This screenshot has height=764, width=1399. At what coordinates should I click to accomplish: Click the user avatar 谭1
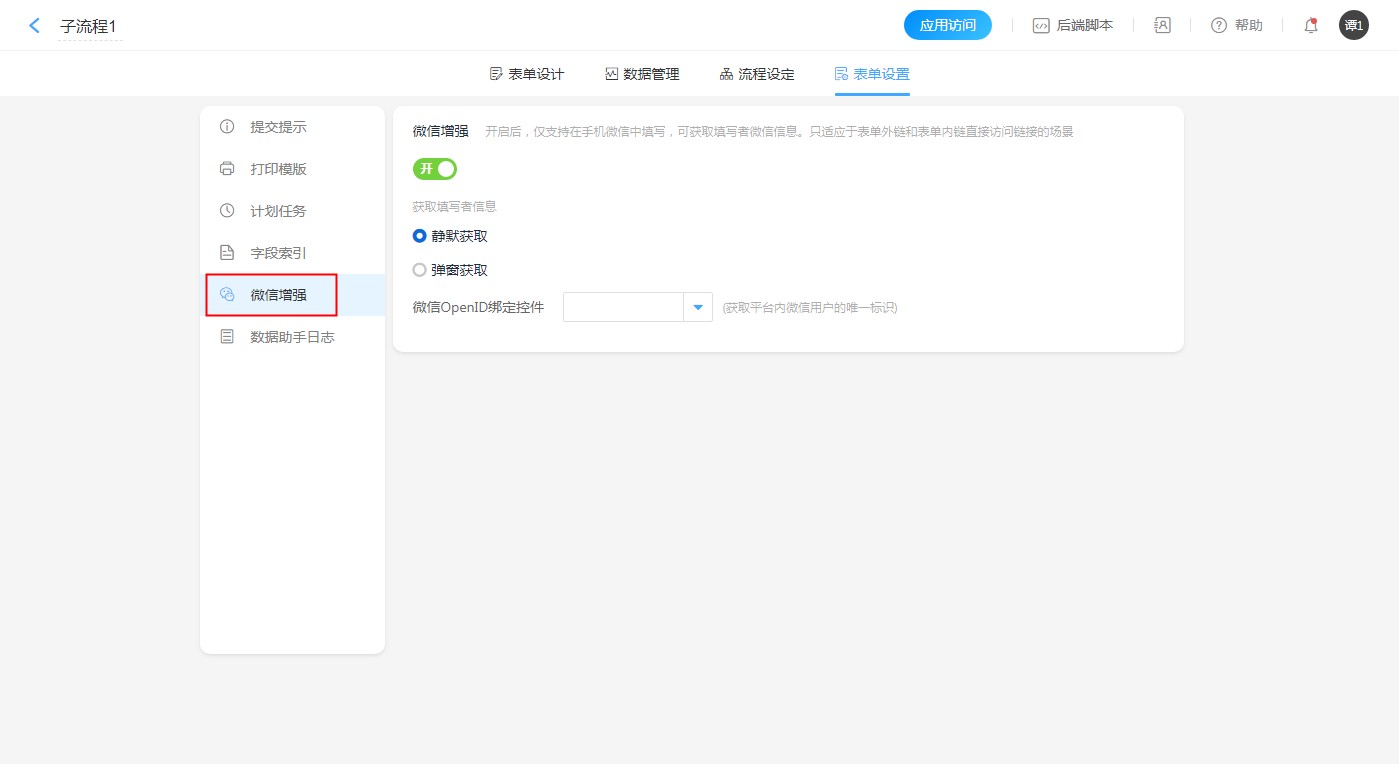pyautogui.click(x=1353, y=26)
